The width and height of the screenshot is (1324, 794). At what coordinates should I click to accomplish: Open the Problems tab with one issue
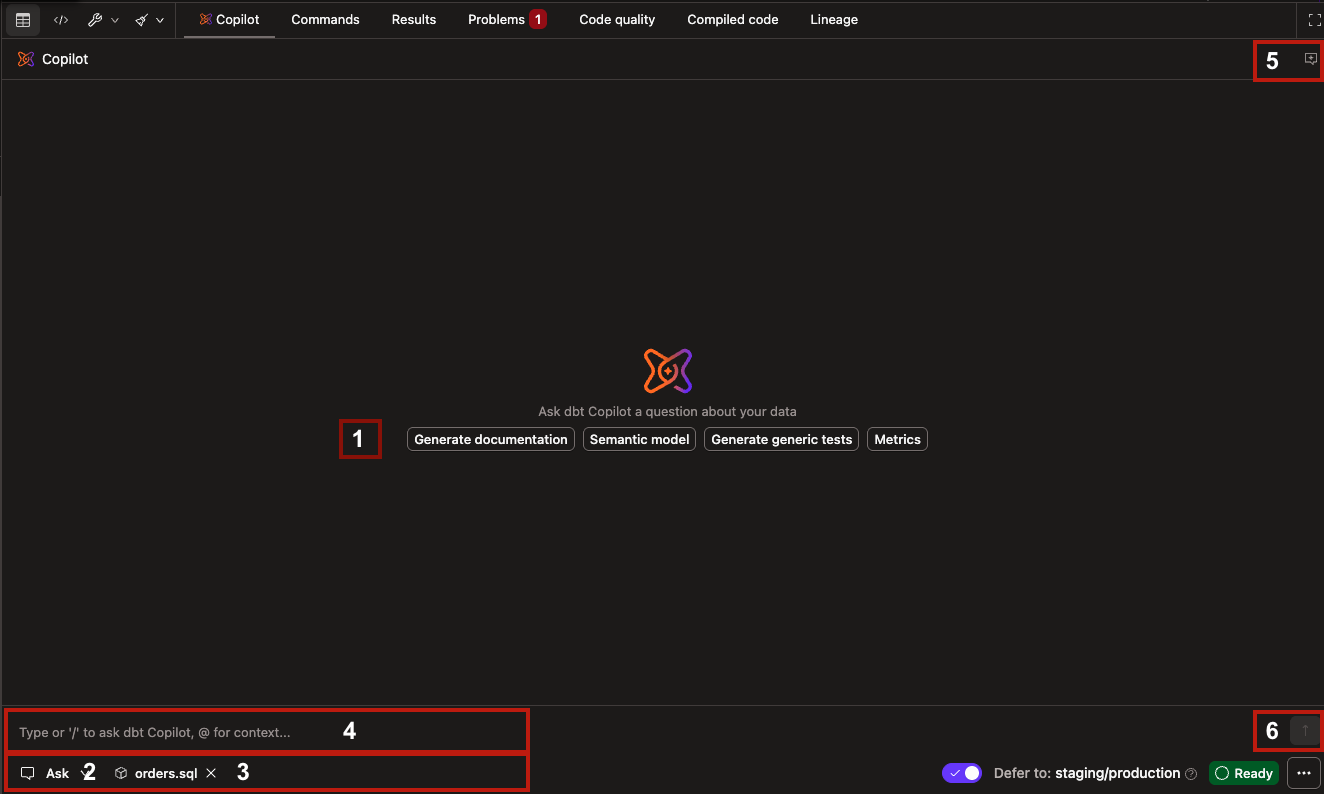pos(497,19)
